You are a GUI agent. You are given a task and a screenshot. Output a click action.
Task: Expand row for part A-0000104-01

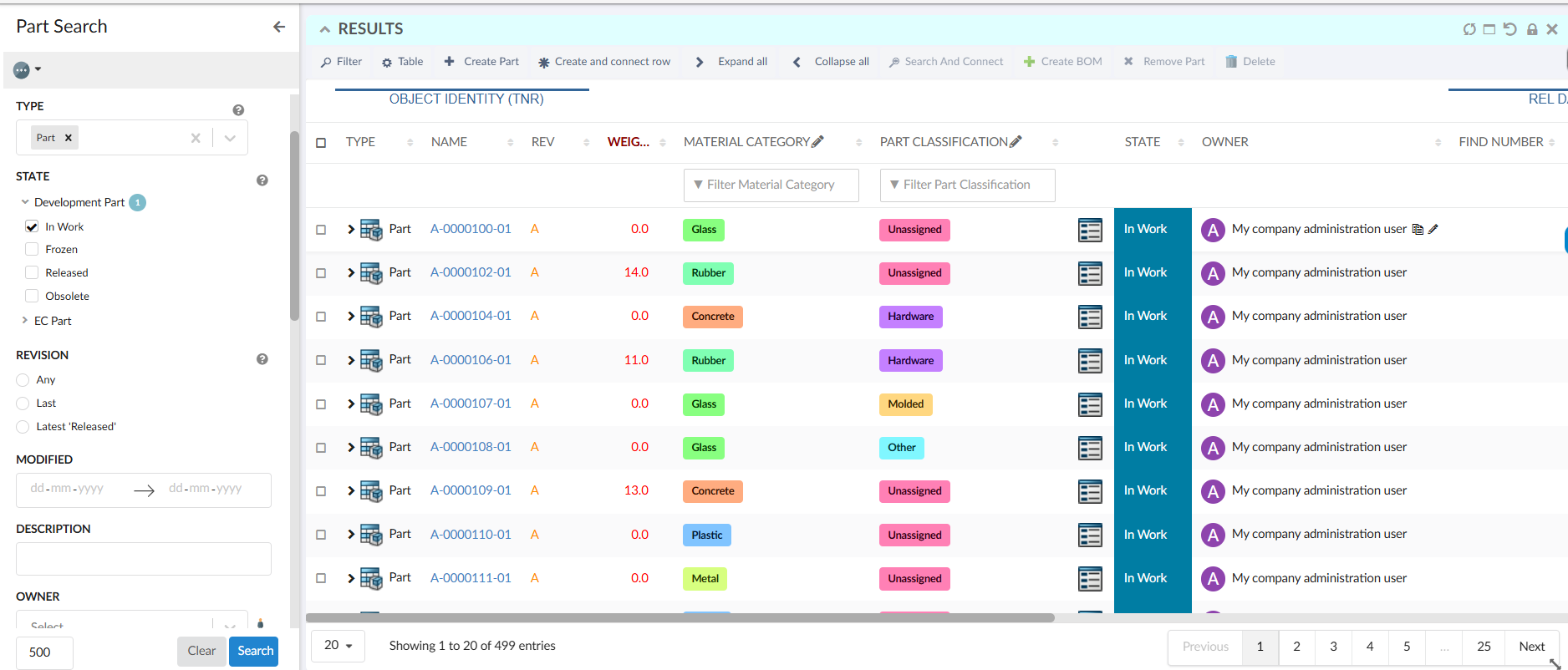coord(351,317)
